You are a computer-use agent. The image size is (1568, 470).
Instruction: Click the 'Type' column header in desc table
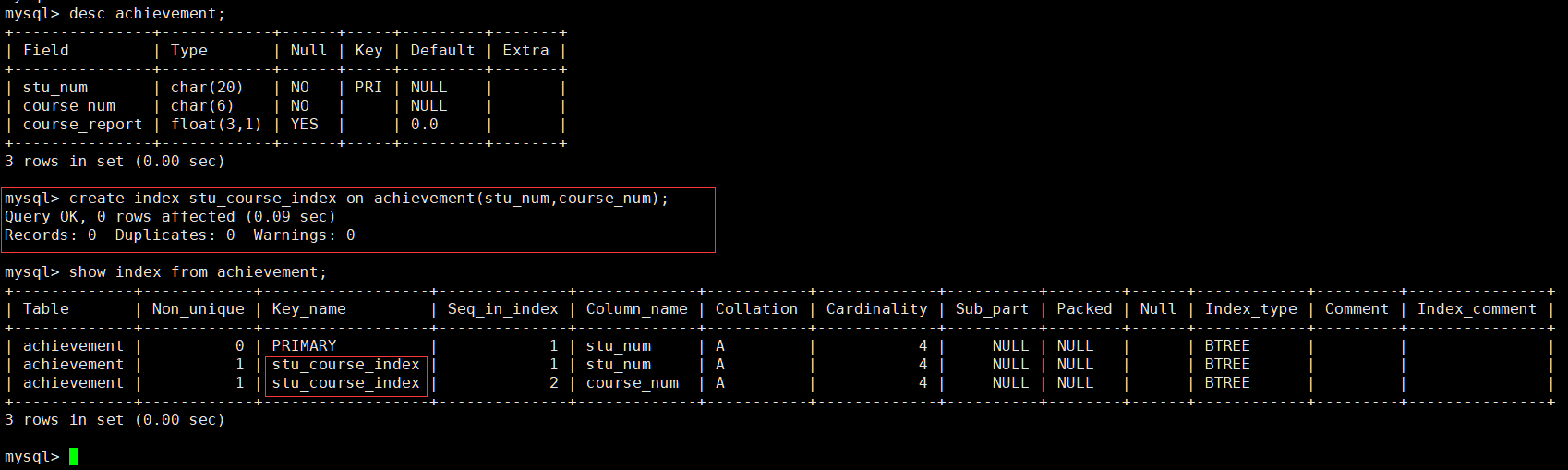pyautogui.click(x=189, y=50)
